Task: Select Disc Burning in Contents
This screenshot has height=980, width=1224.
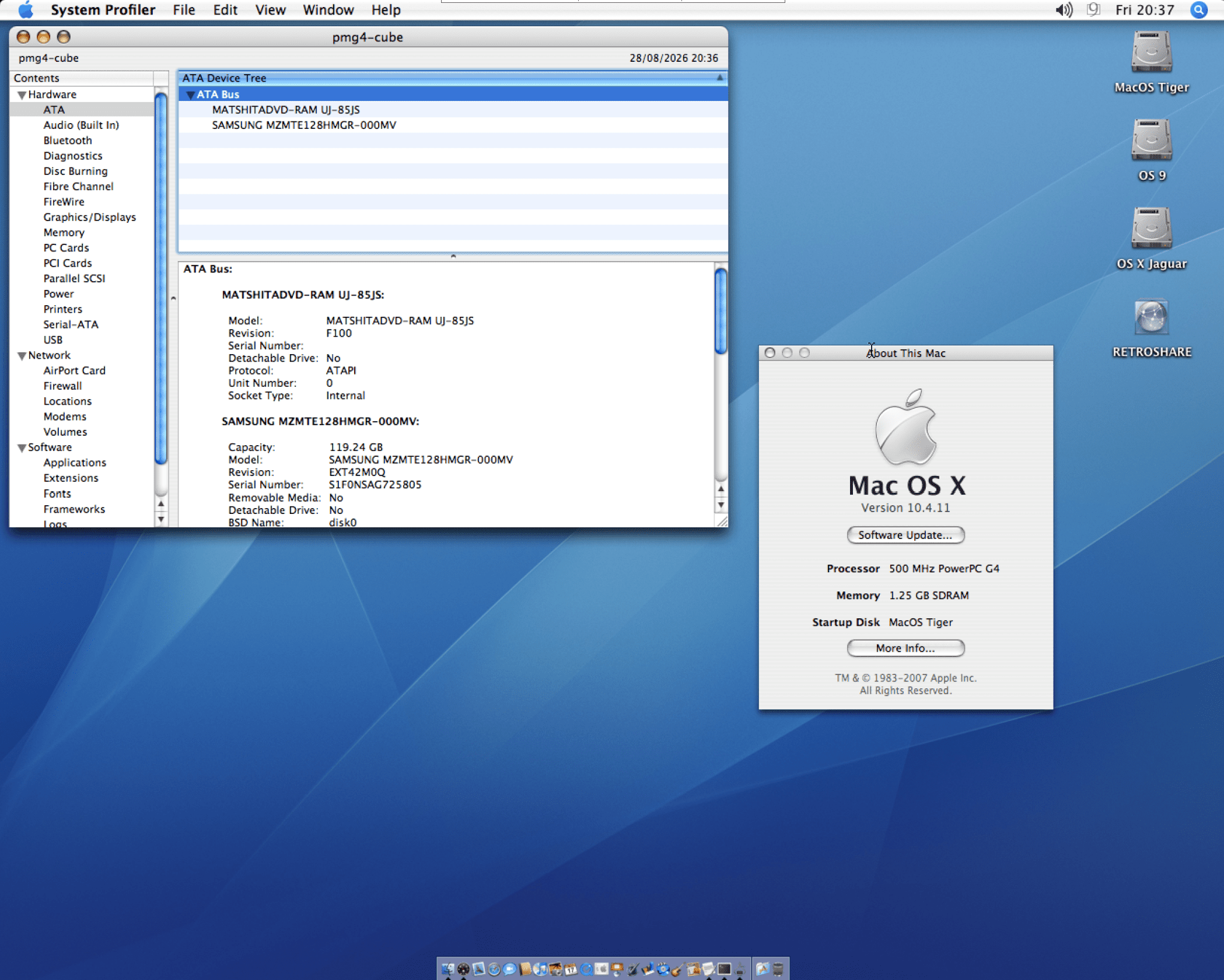Action: 75,171
